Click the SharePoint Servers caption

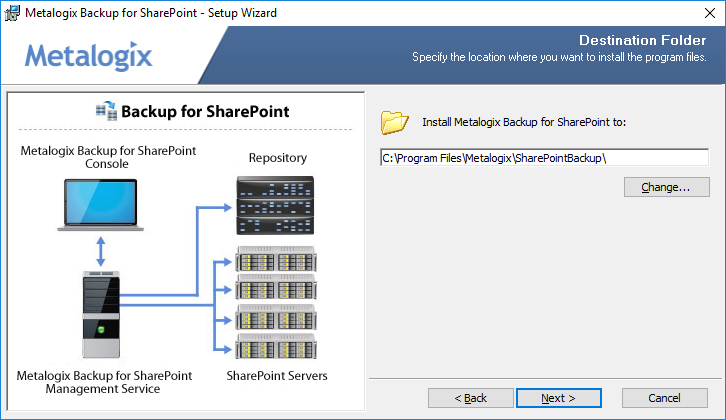[277, 376]
